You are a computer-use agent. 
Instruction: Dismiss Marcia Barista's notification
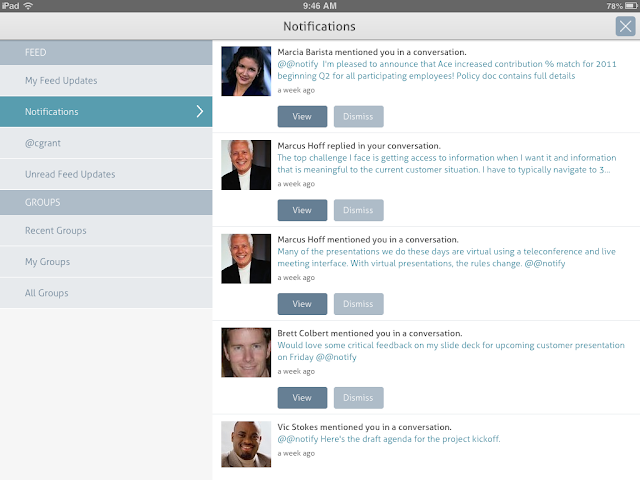tap(358, 117)
